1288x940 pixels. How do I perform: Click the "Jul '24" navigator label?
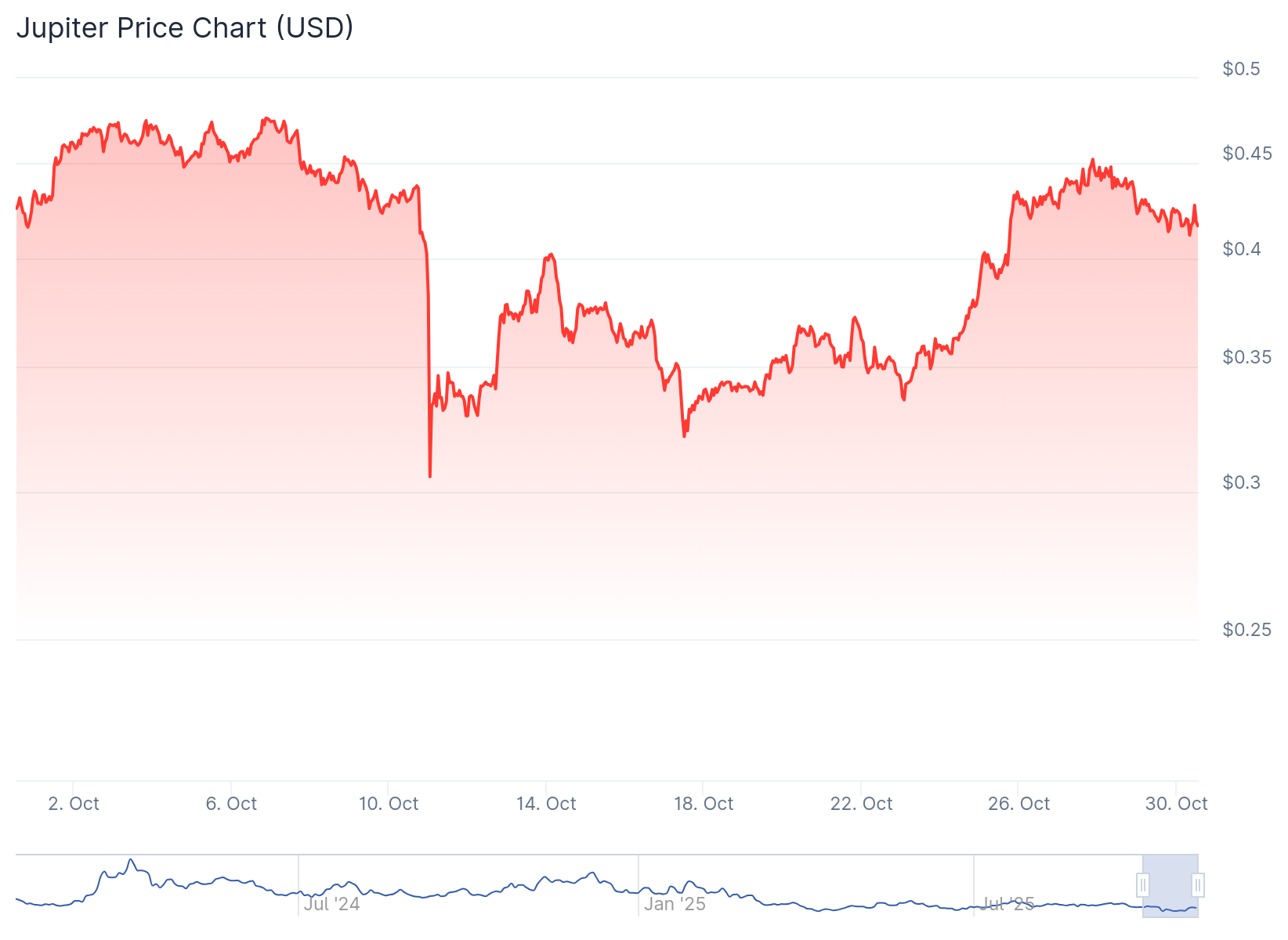331,904
